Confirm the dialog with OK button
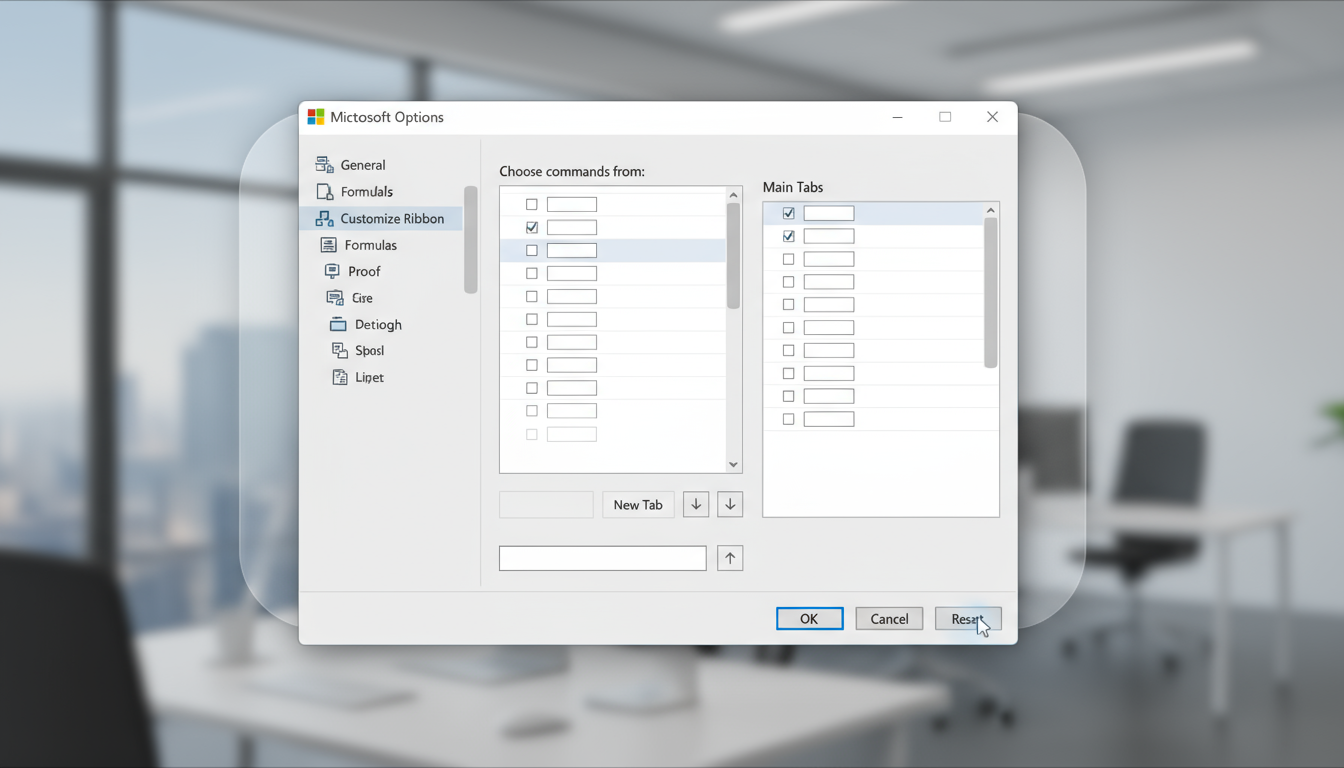The height and width of the screenshot is (768, 1344). (809, 619)
